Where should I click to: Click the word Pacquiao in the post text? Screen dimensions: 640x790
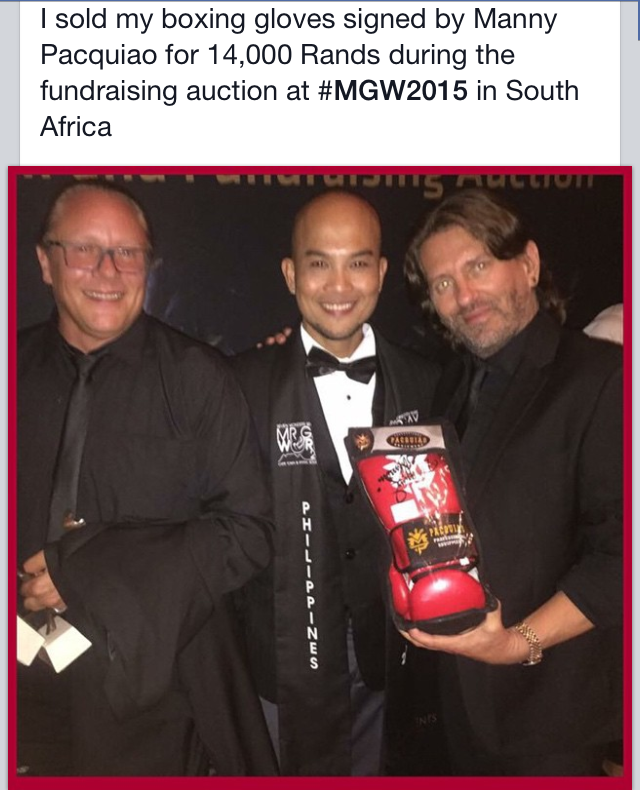tap(99, 54)
